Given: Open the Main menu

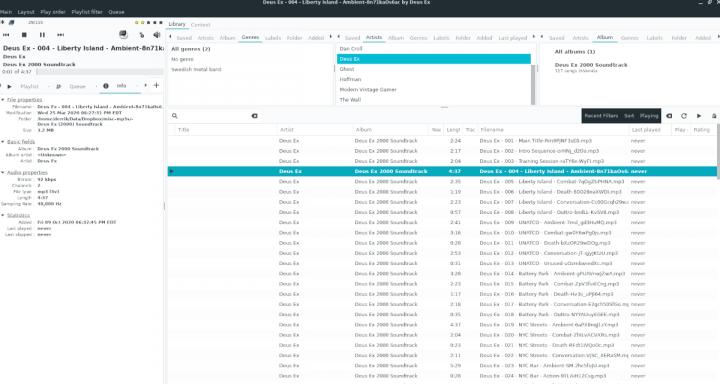Looking at the screenshot, I should (6, 12).
